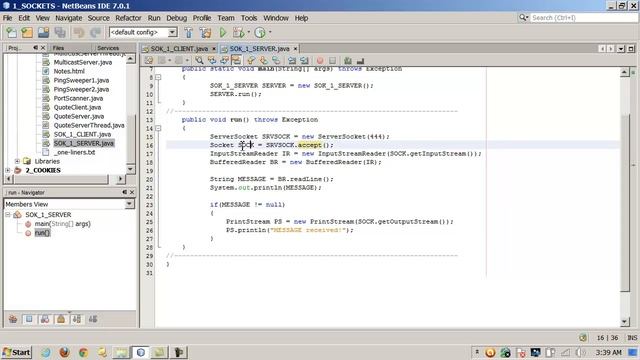Select QuoteServerThread.java in project tree

[89, 125]
